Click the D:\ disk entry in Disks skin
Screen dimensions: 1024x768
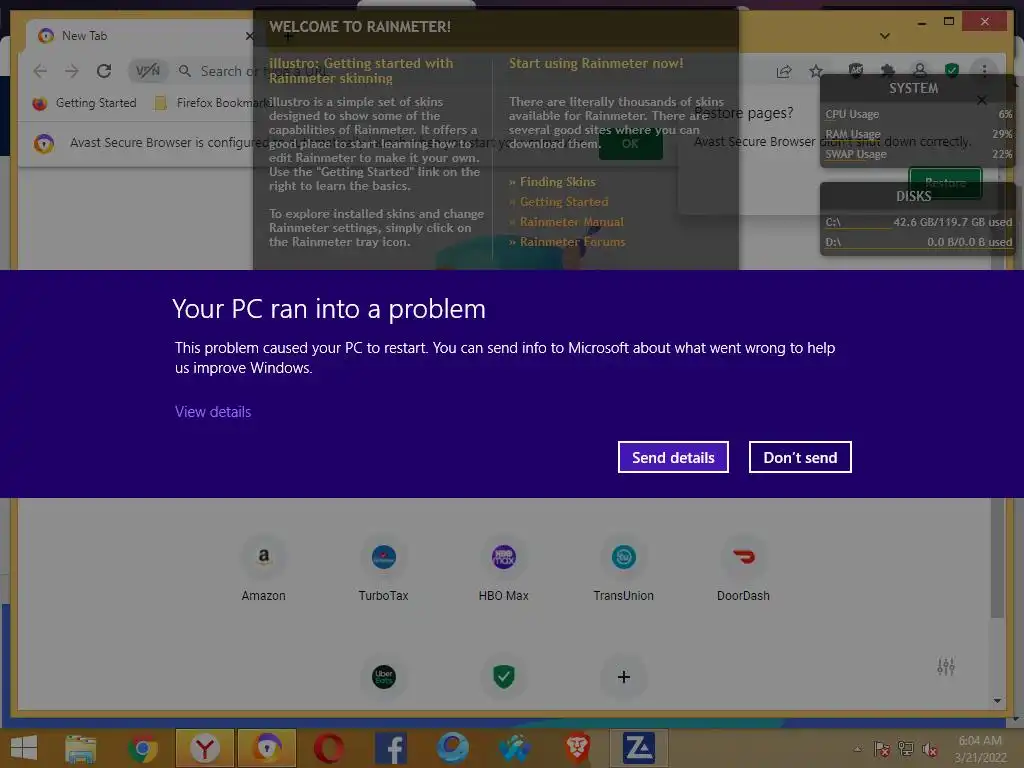tap(918, 242)
